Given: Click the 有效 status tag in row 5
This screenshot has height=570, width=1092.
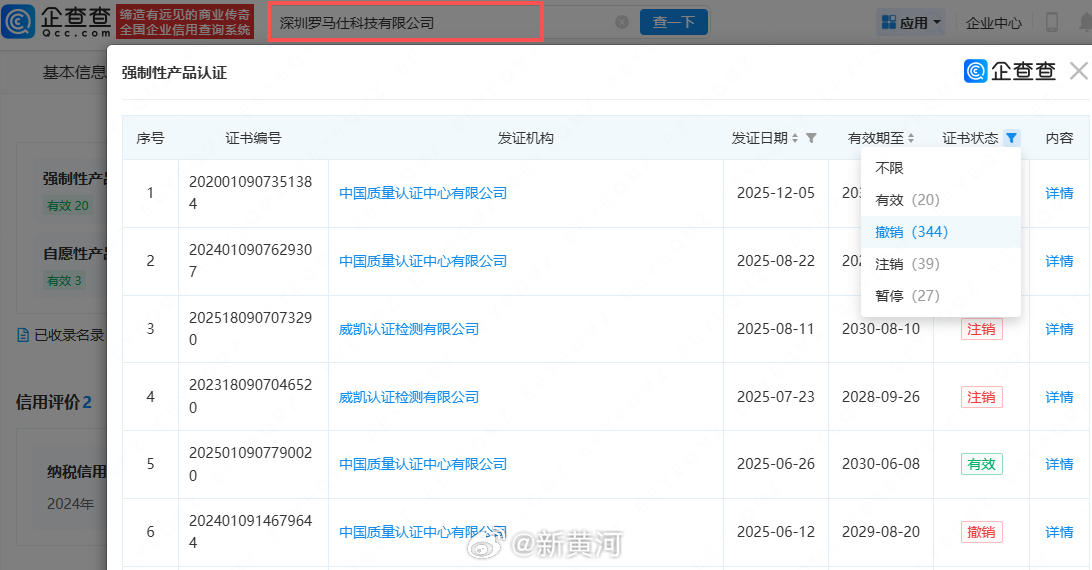Looking at the screenshot, I should tap(981, 464).
